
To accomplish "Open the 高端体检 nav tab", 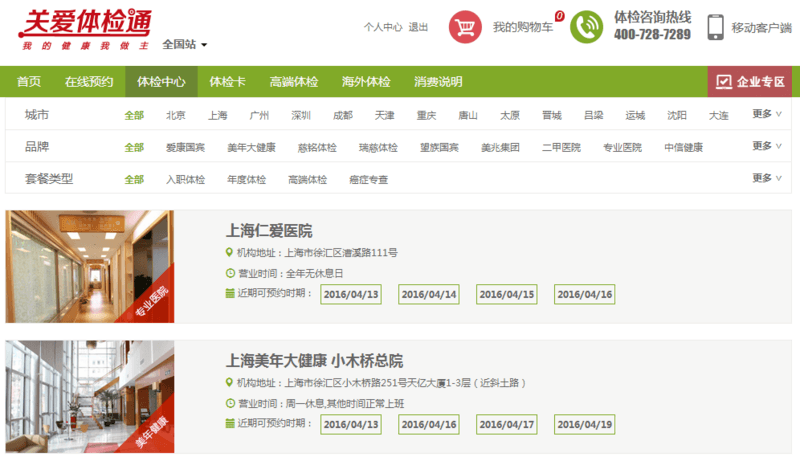I will [294, 82].
